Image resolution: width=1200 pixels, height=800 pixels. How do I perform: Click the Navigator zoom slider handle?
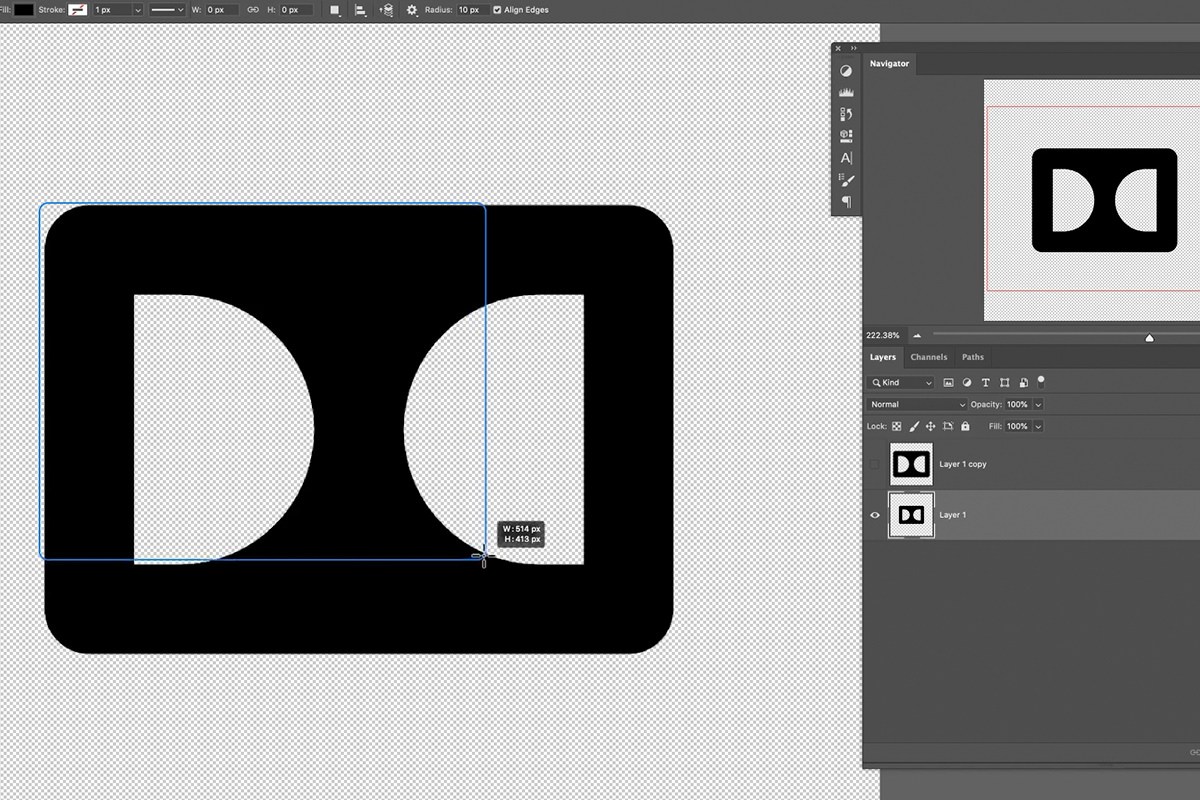tap(1149, 338)
